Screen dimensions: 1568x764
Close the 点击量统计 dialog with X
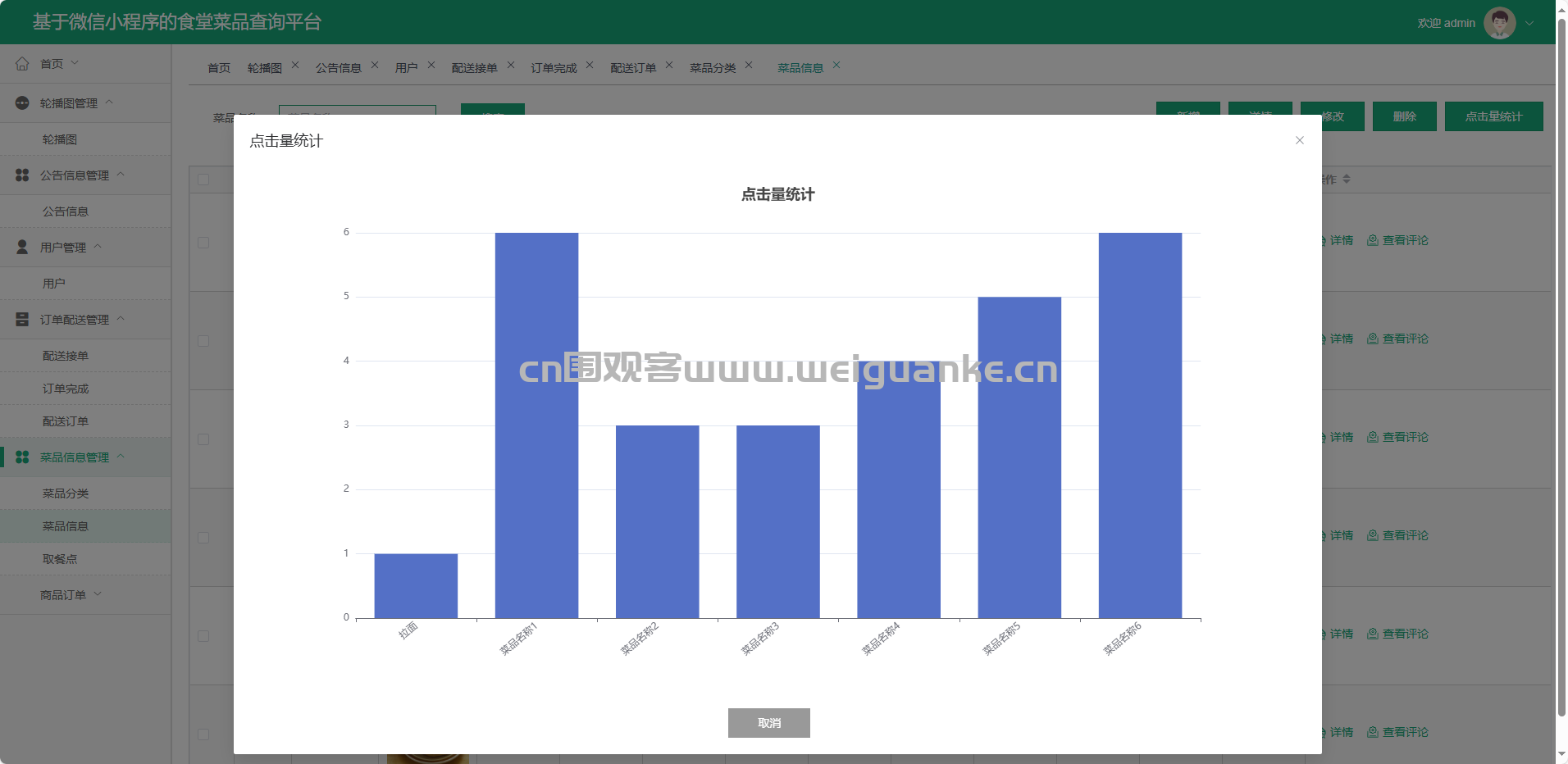tap(1299, 140)
